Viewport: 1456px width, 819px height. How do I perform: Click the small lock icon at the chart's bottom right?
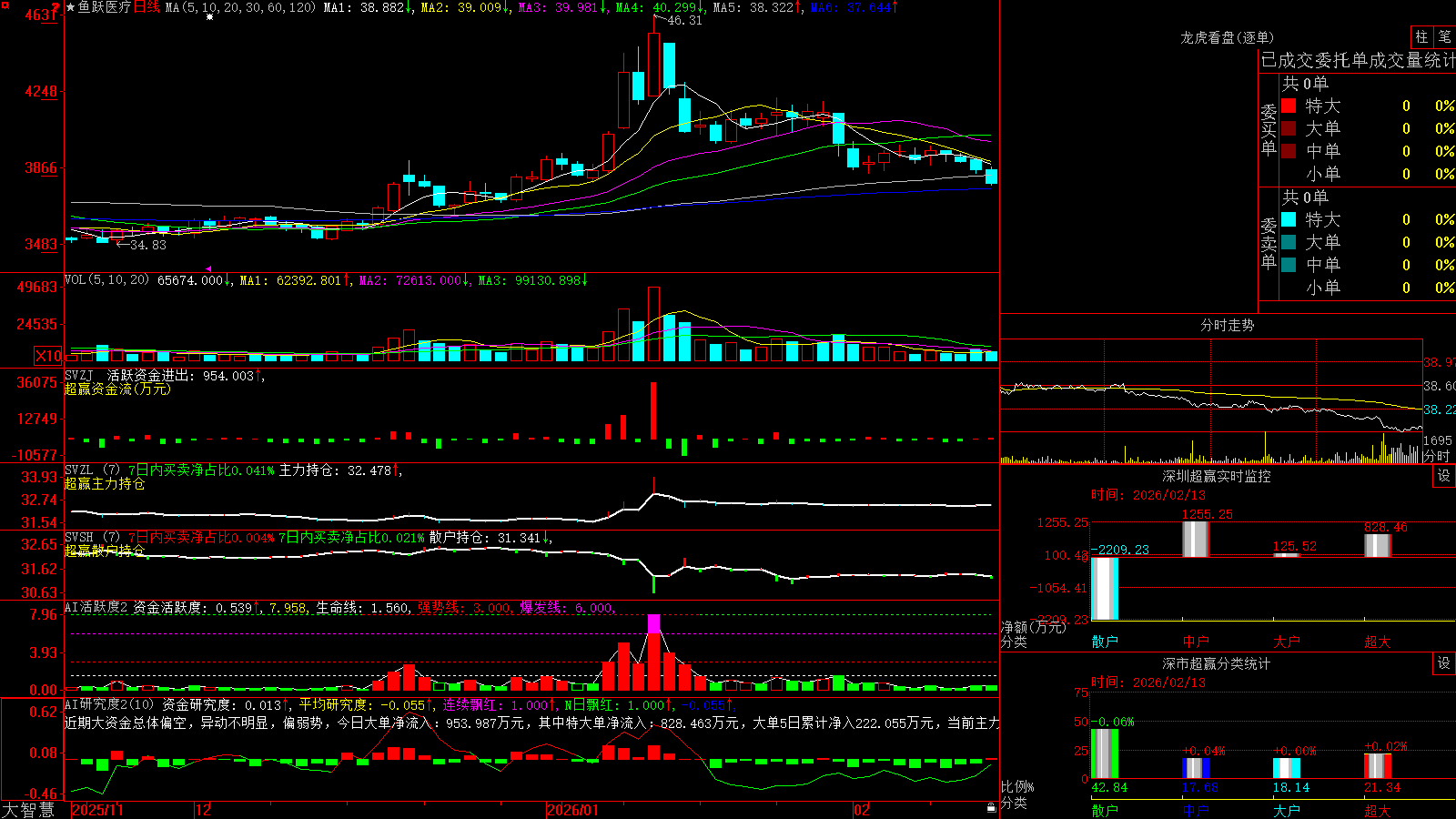(991, 808)
